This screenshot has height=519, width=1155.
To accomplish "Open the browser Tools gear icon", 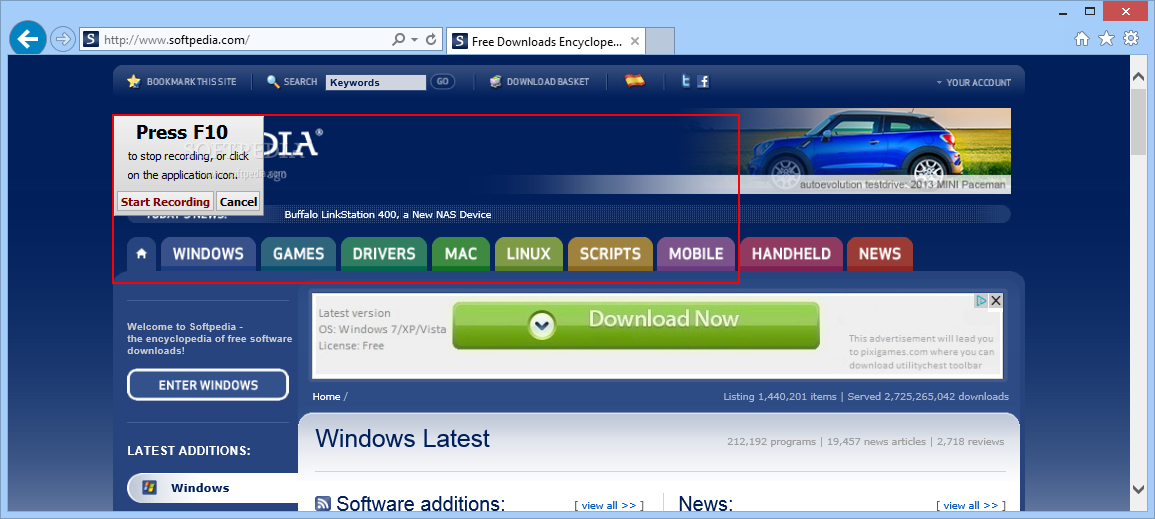I will click(1131, 39).
